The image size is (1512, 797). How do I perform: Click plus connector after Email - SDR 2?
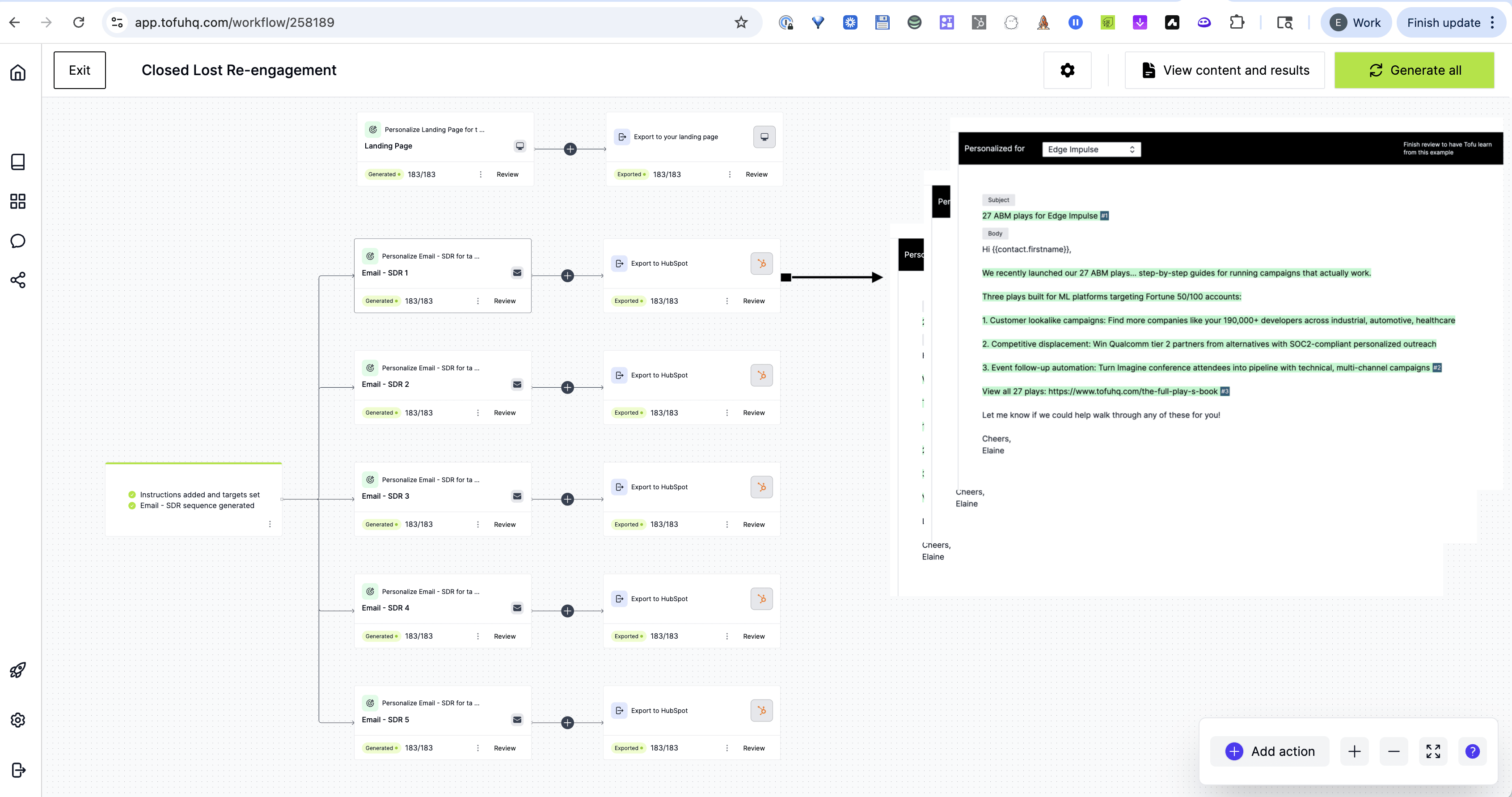(x=567, y=388)
